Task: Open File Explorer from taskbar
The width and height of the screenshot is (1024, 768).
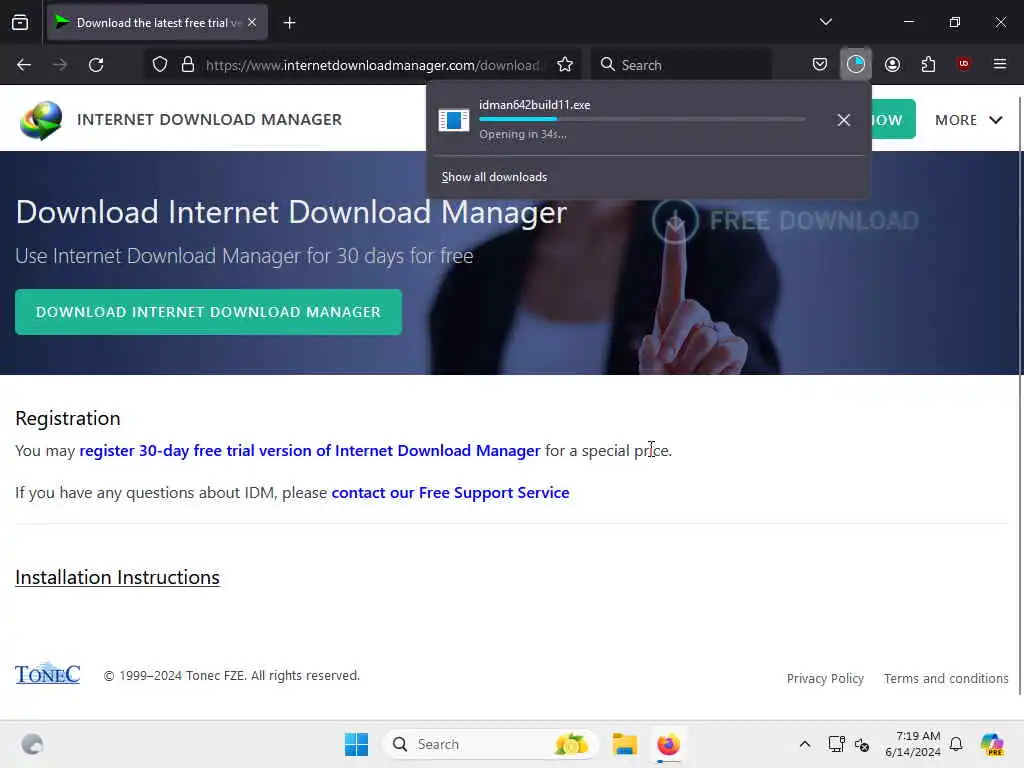Action: click(x=624, y=744)
